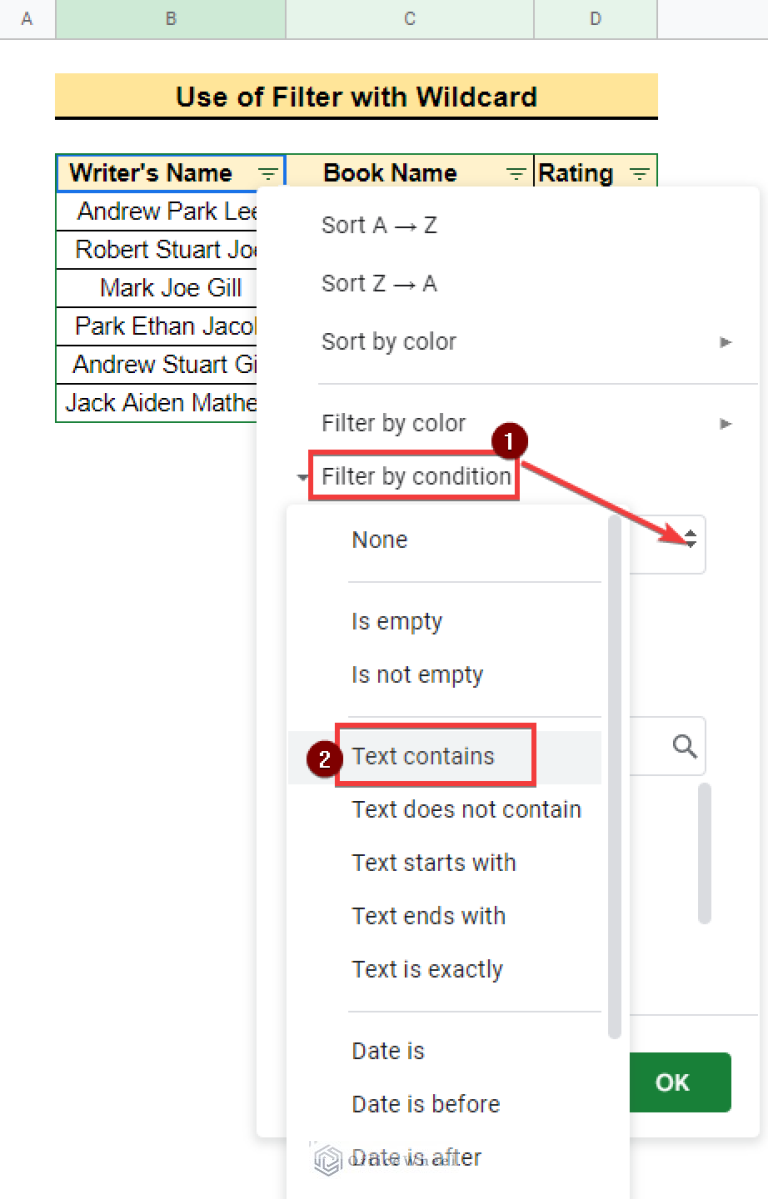Pick the Text starts with option
768x1199 pixels.
click(434, 863)
